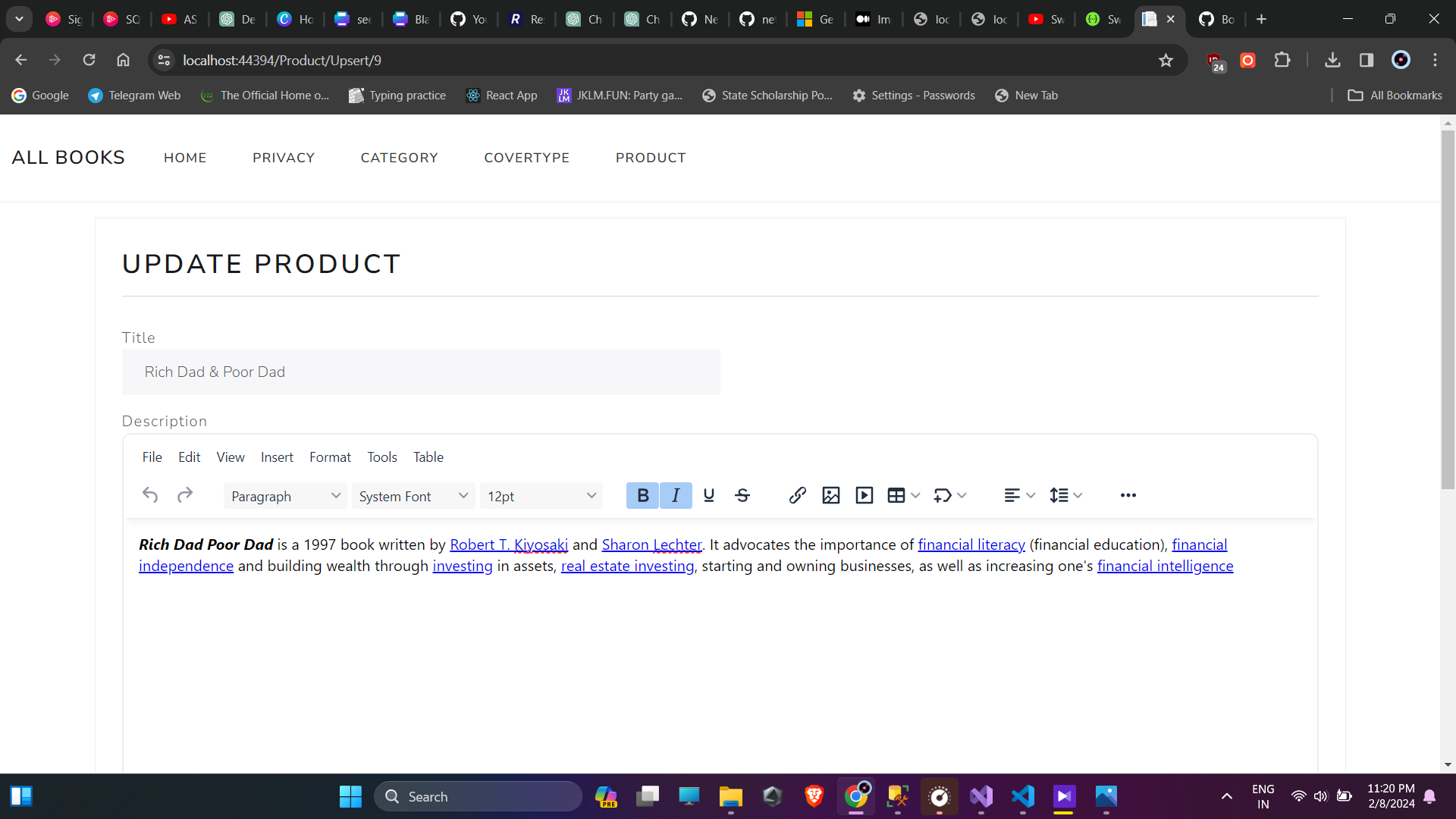
Task: Click the page vertical scrollbar thumb
Action: (1448, 303)
